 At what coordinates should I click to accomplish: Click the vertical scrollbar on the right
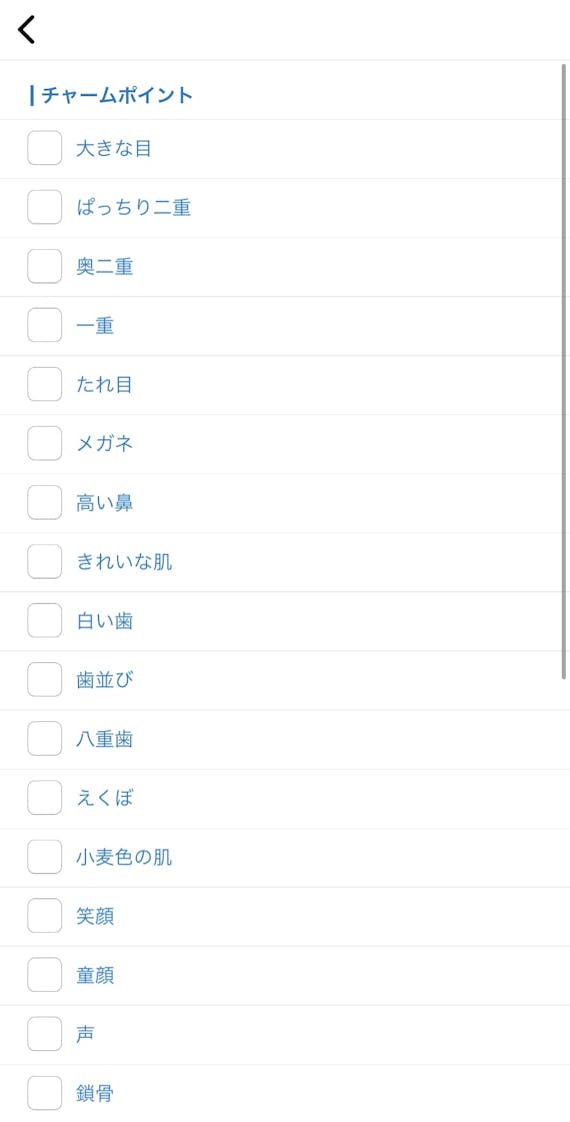pos(564,371)
